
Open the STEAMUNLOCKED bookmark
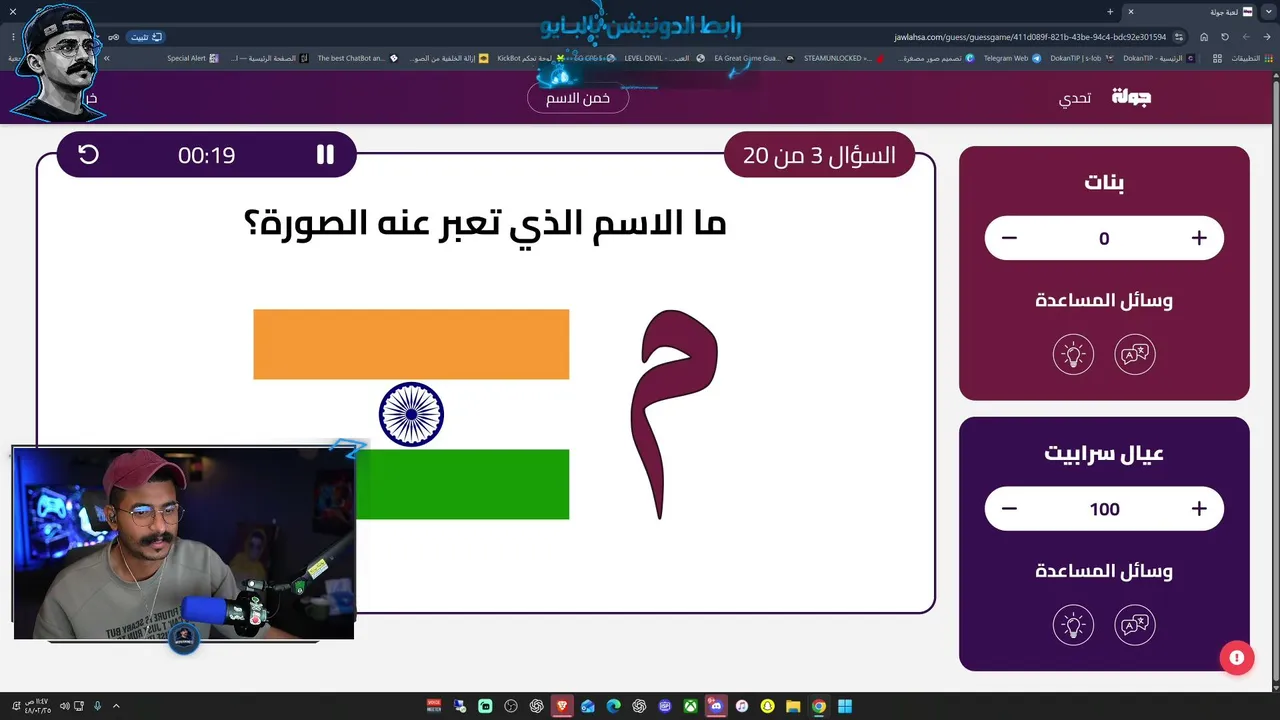pyautogui.click(x=844, y=58)
